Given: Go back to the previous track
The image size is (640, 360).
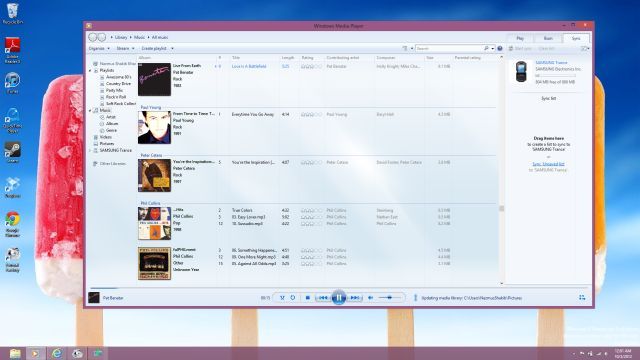Looking at the screenshot, I should [x=323, y=298].
